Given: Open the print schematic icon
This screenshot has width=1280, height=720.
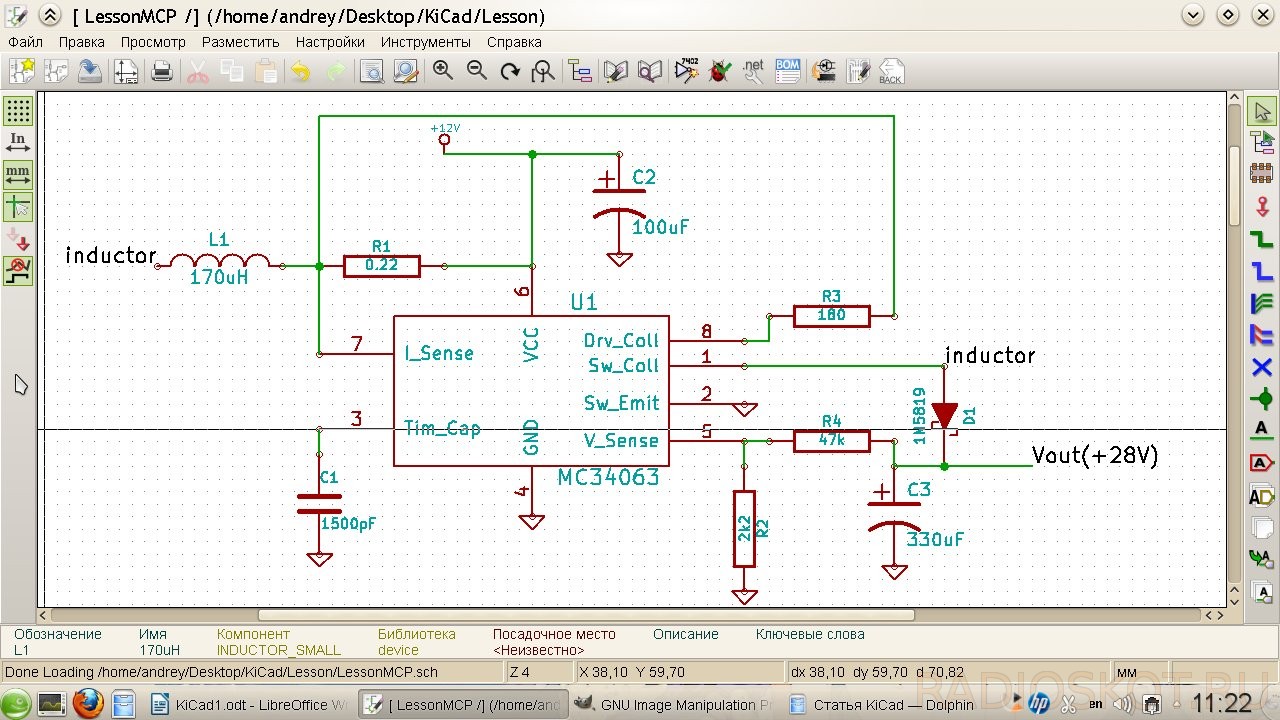Looking at the screenshot, I should (162, 70).
